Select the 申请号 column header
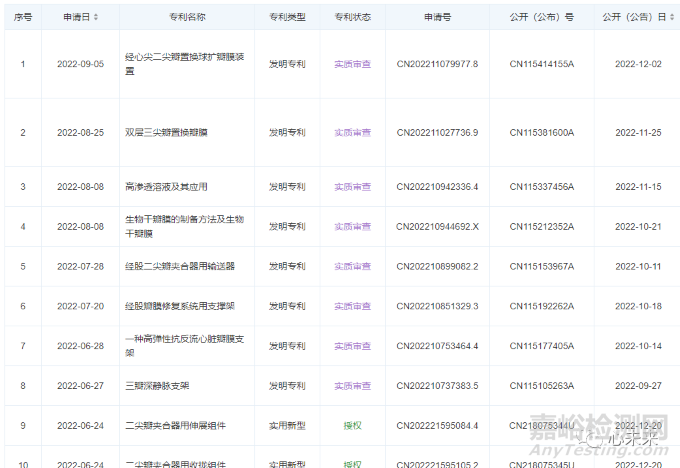This screenshot has height=468, width=680. coord(437,17)
